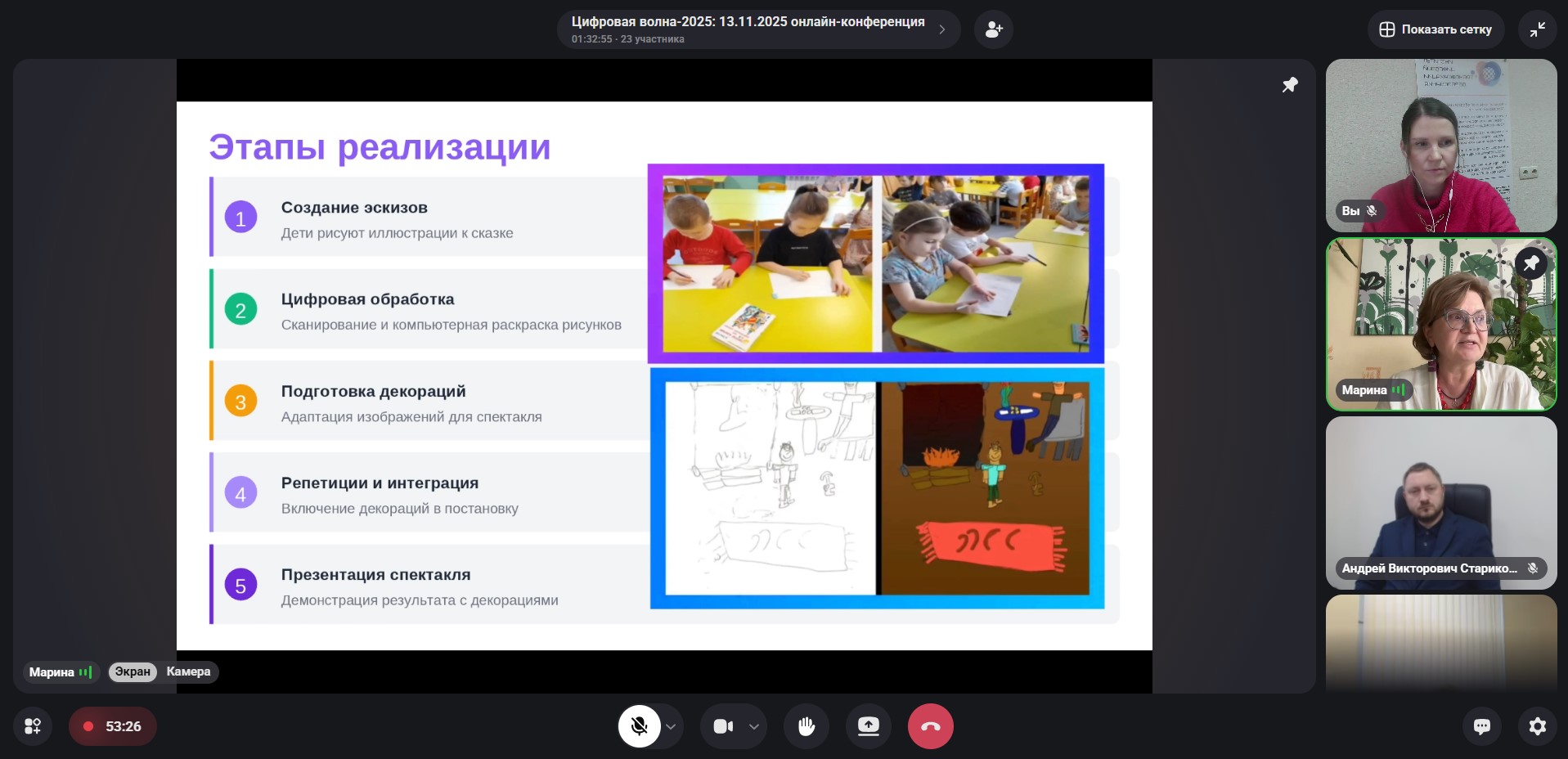The width and height of the screenshot is (1568, 759).
Task: Switch to the Камера tab
Action: (188, 671)
